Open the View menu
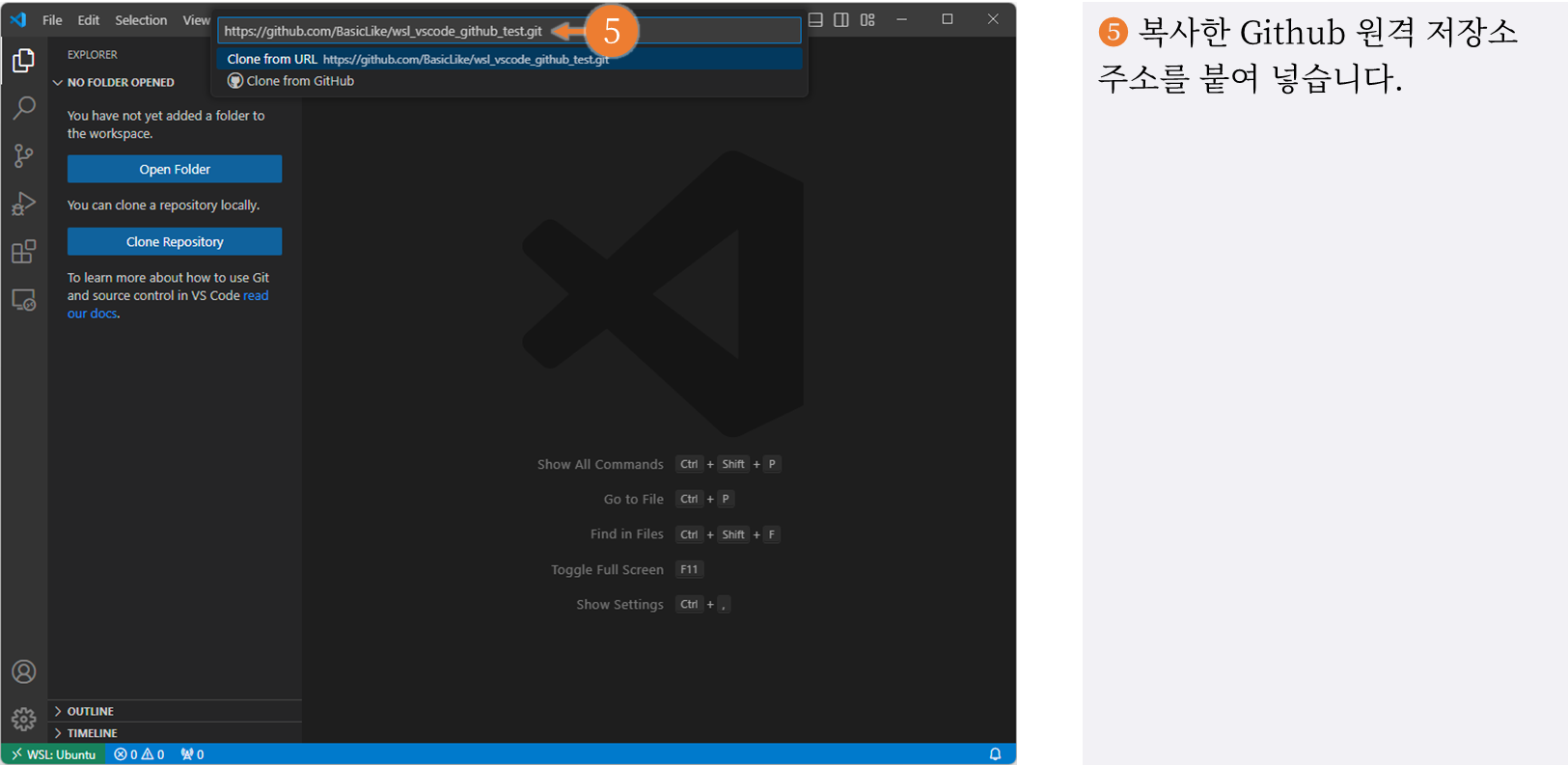 196,20
